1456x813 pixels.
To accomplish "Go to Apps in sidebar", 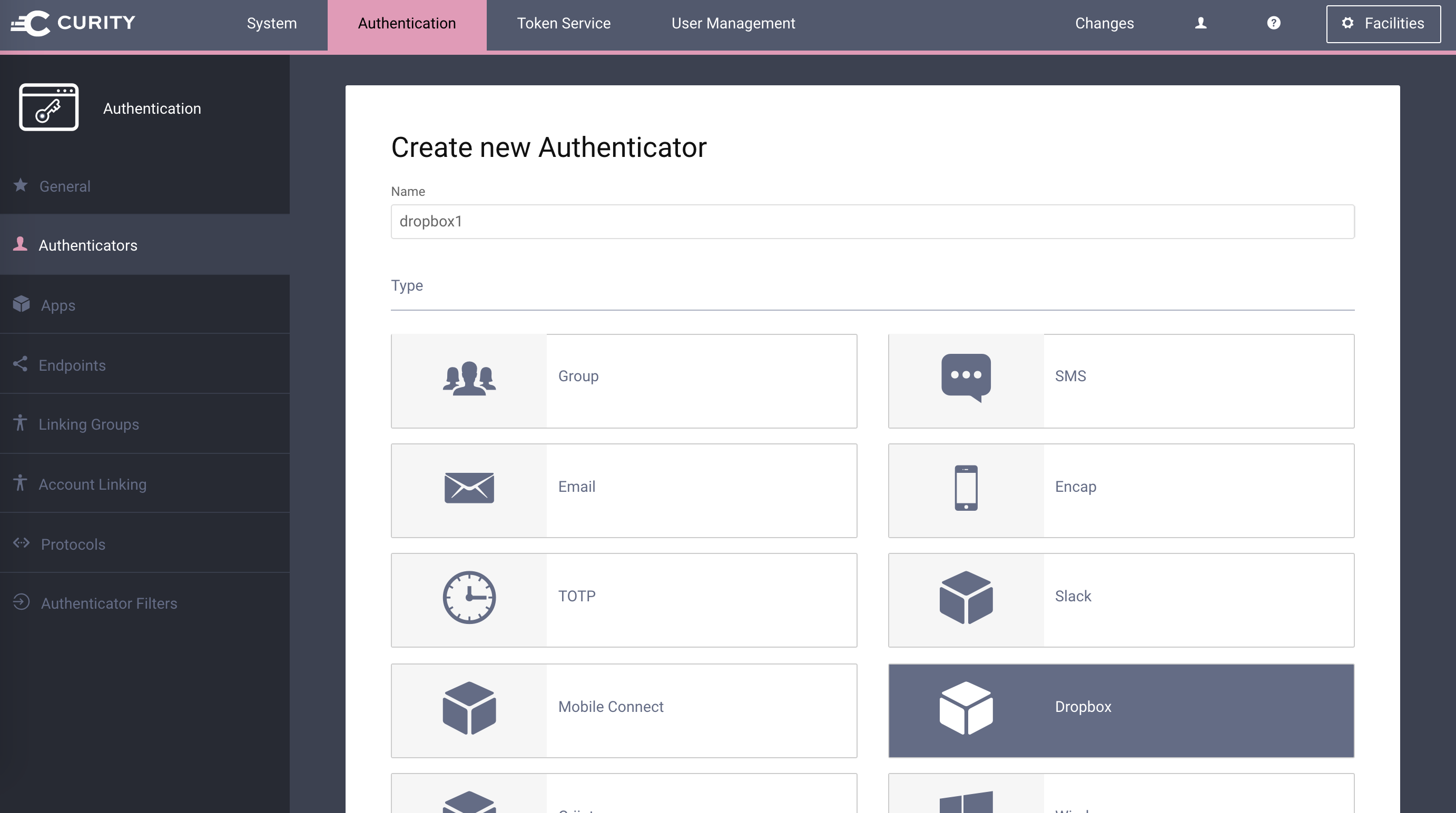I will (x=145, y=305).
